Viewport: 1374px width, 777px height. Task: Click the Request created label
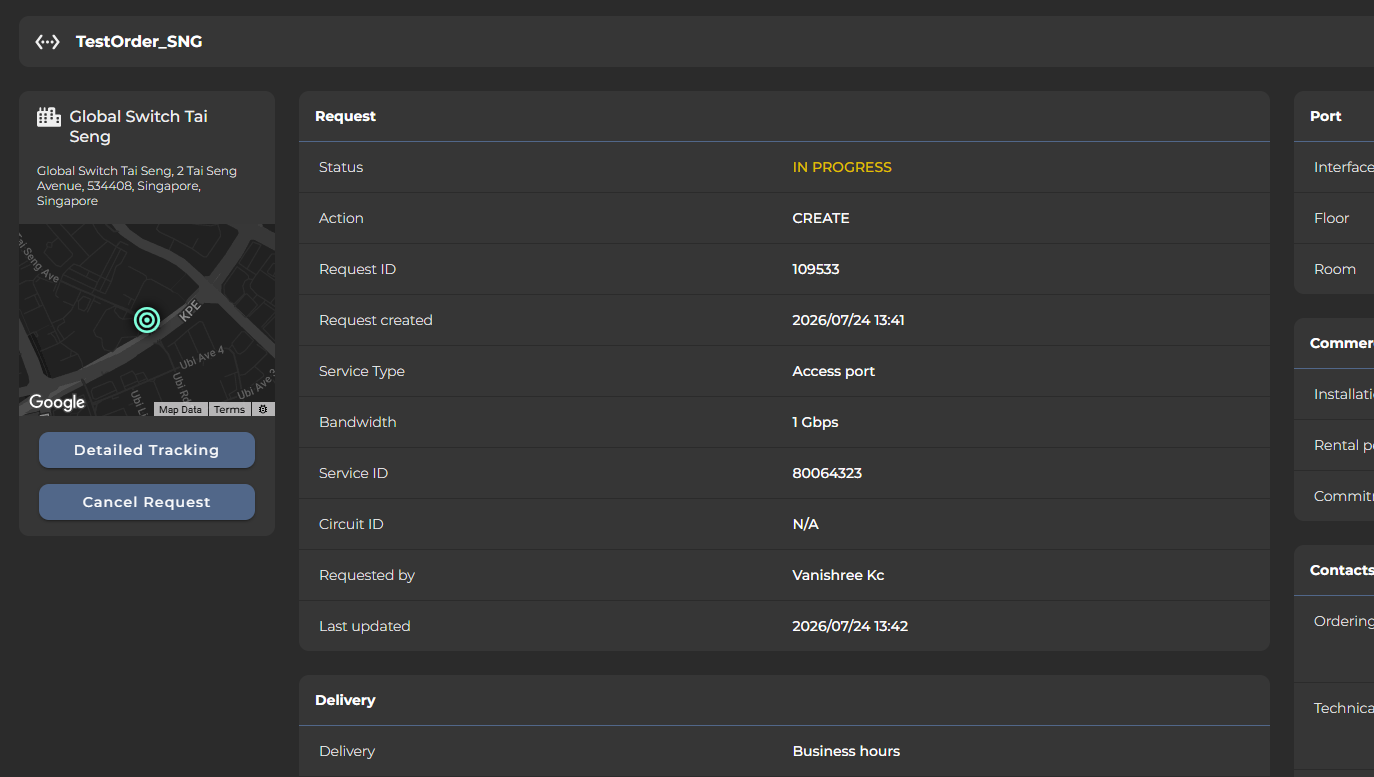pos(376,320)
